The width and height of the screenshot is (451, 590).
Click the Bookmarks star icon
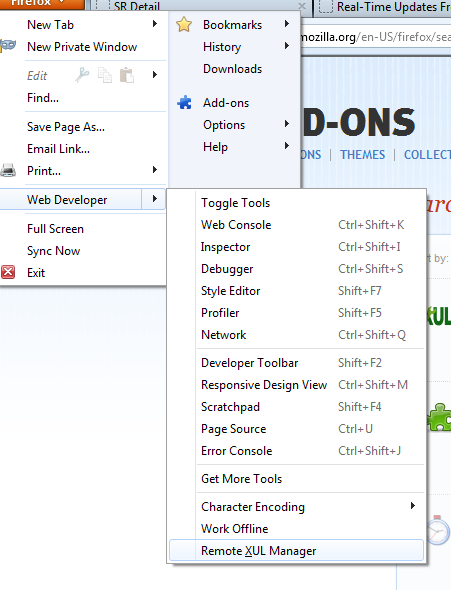(184, 25)
